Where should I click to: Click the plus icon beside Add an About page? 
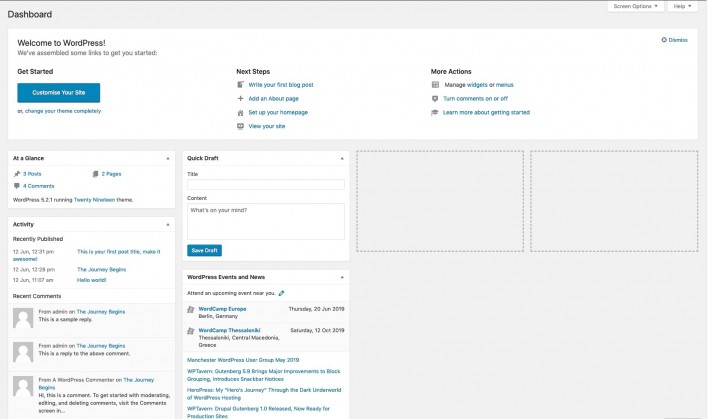240,98
